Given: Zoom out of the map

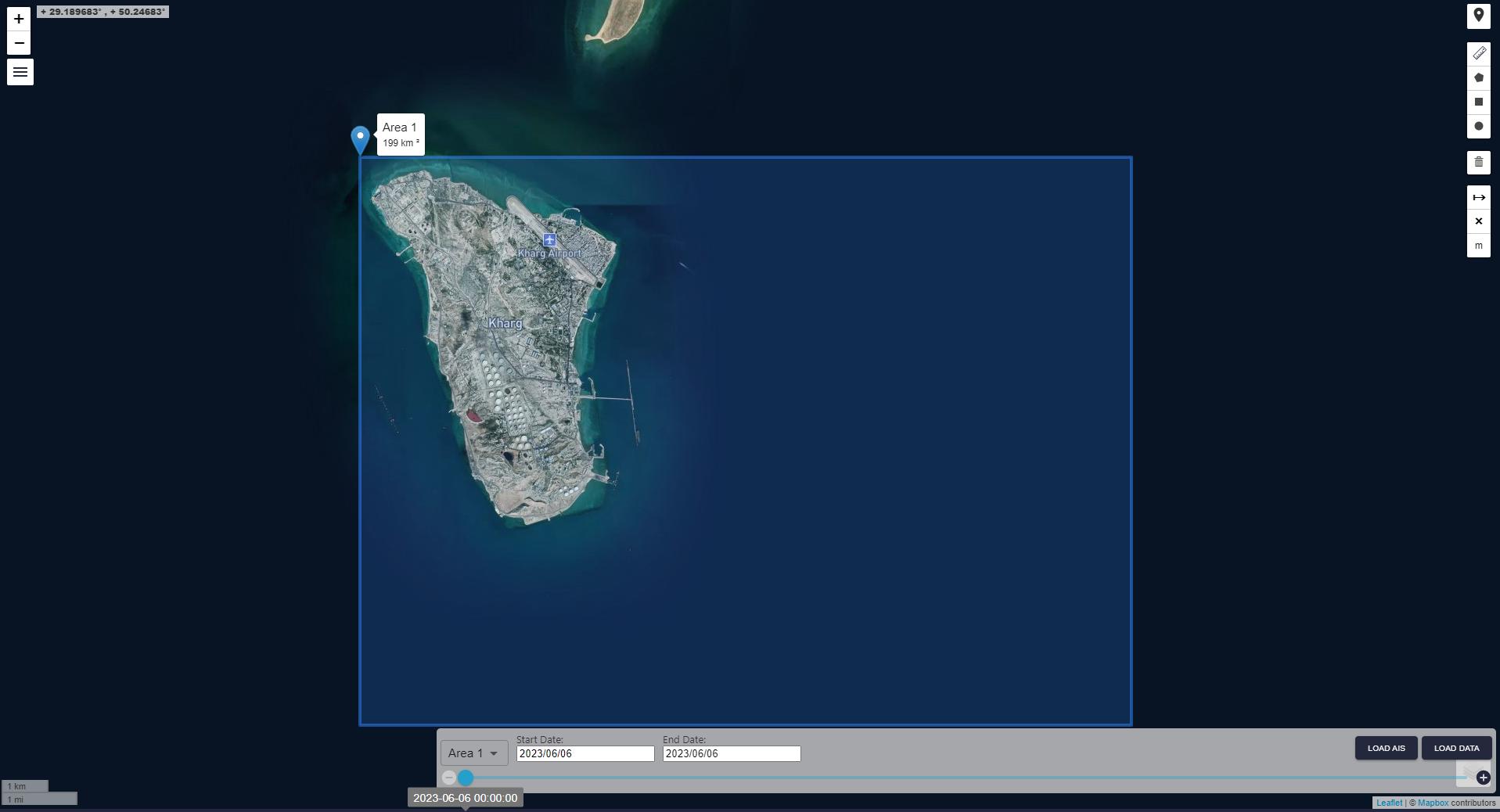Looking at the screenshot, I should pos(19,43).
